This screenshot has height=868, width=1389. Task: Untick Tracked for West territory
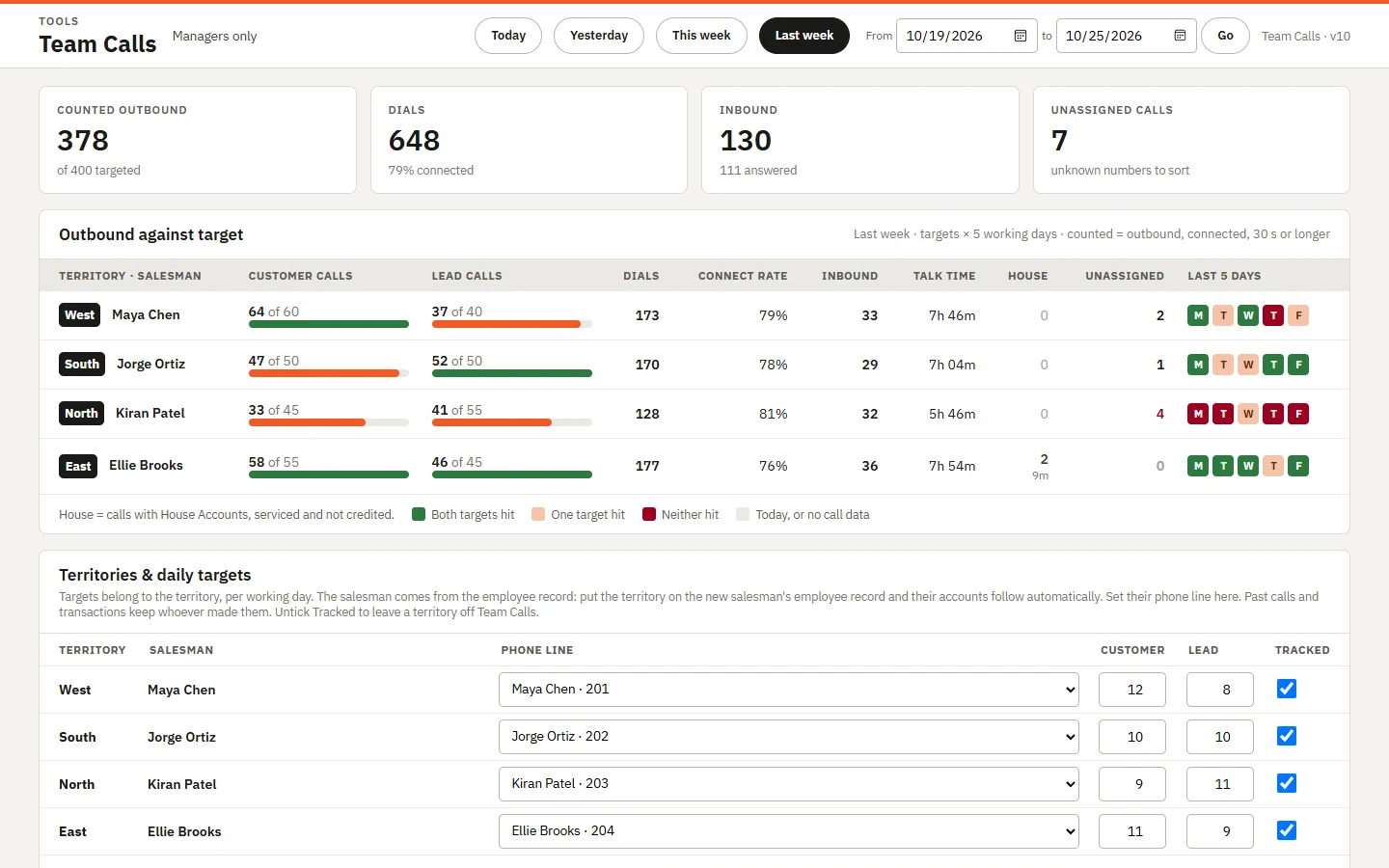point(1286,689)
